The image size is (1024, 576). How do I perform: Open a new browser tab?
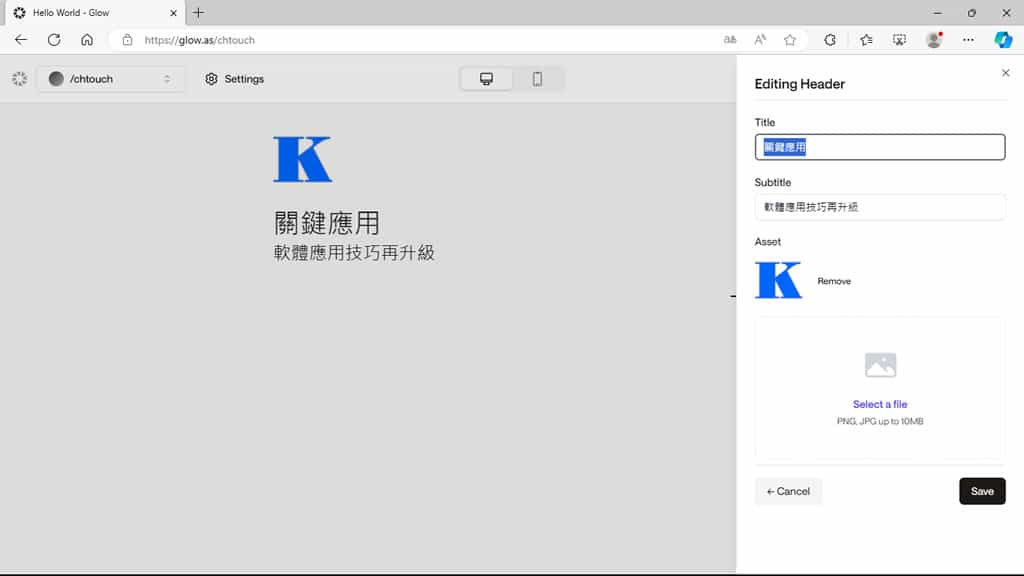[x=199, y=12]
